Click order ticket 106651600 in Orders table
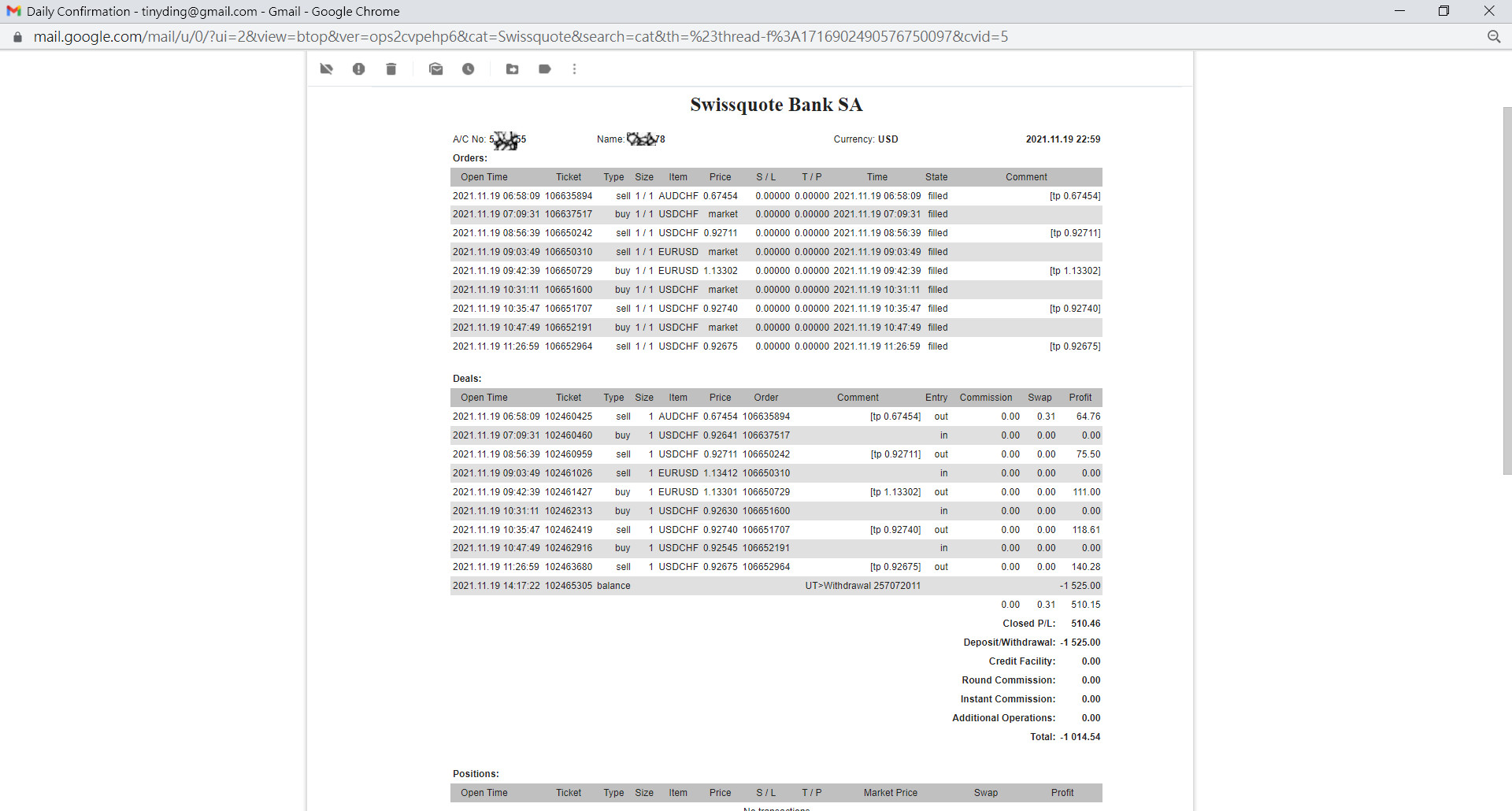1512x811 pixels. pos(569,290)
